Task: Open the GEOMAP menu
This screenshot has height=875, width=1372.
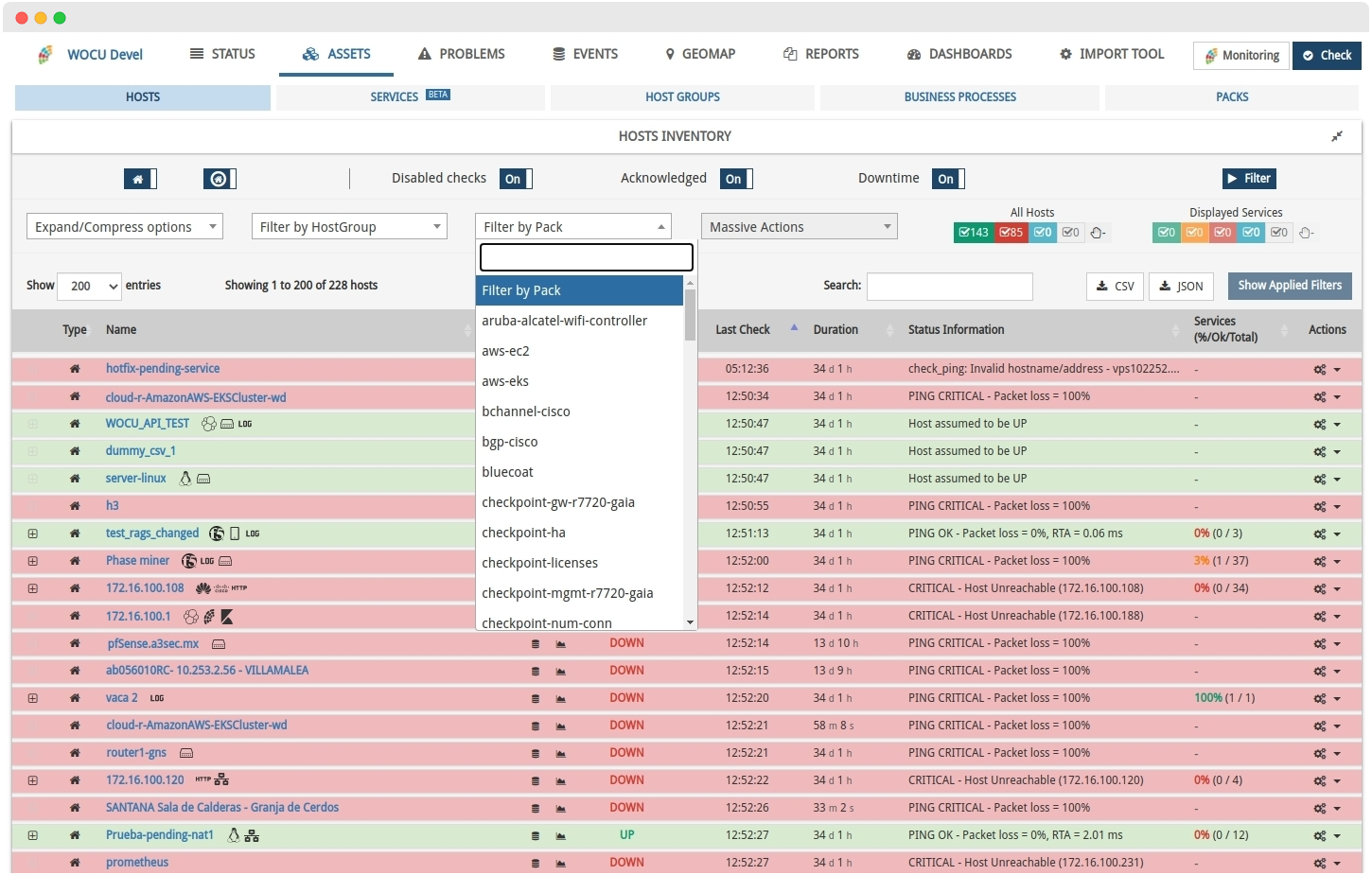Action: 700,55
